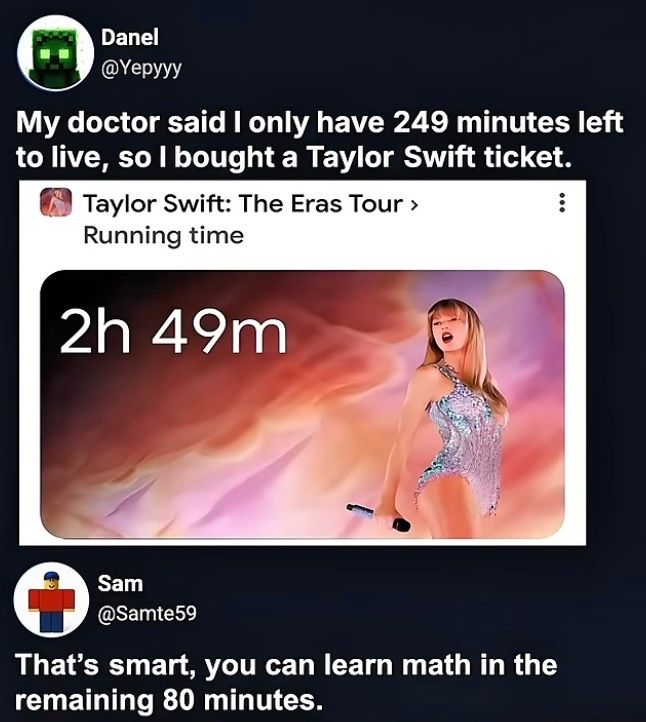Open Danel's tweet about the doctor

[320, 140]
